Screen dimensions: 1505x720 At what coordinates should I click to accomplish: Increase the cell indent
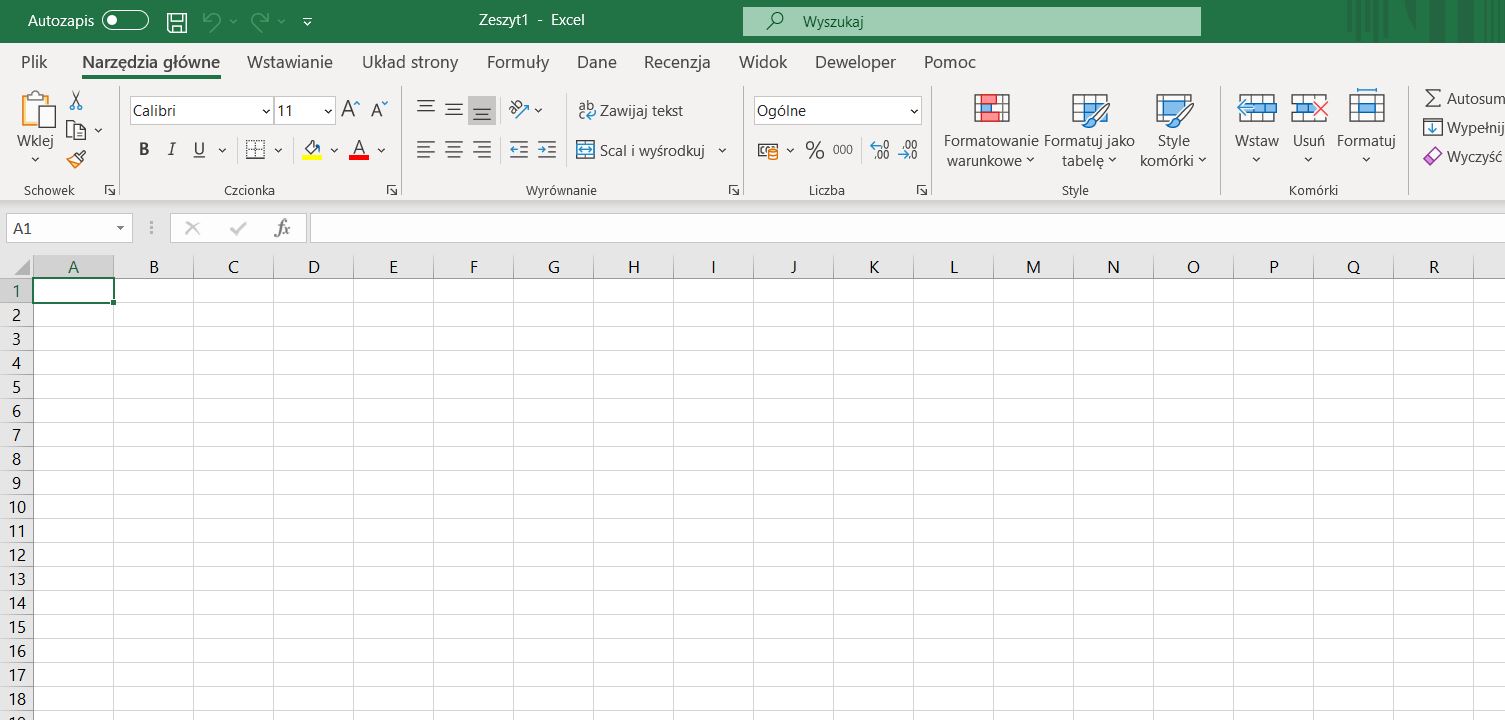point(547,150)
